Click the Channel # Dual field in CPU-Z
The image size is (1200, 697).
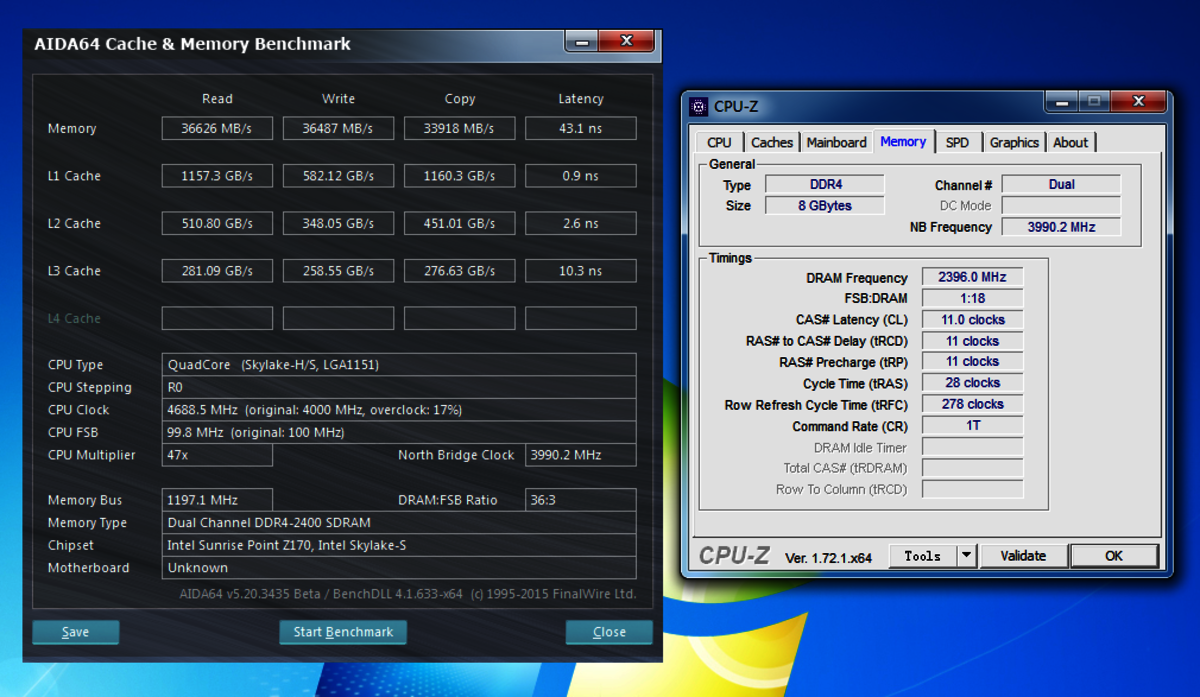pyautogui.click(x=1061, y=184)
